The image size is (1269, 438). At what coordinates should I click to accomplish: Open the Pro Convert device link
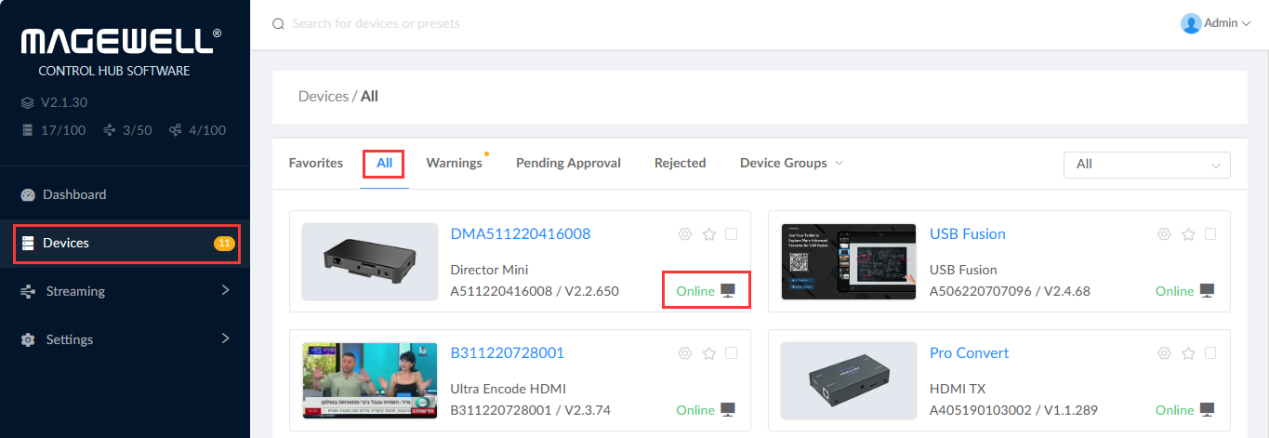click(x=969, y=353)
